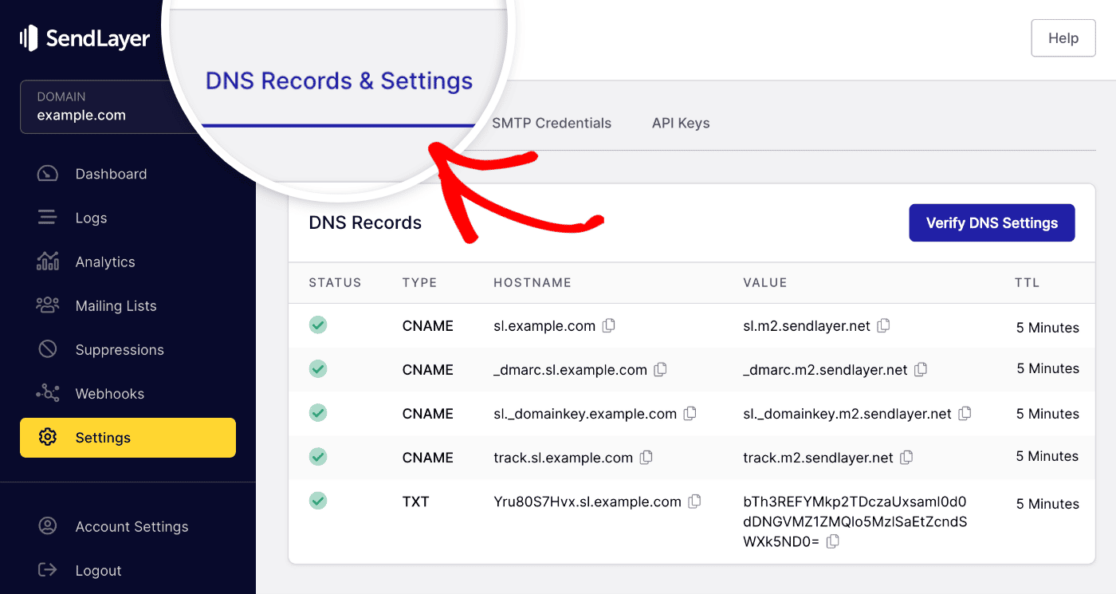Select hostname text _dmarc.sl.example.com
Viewport: 1116px width, 594px height.
pyautogui.click(x=570, y=370)
